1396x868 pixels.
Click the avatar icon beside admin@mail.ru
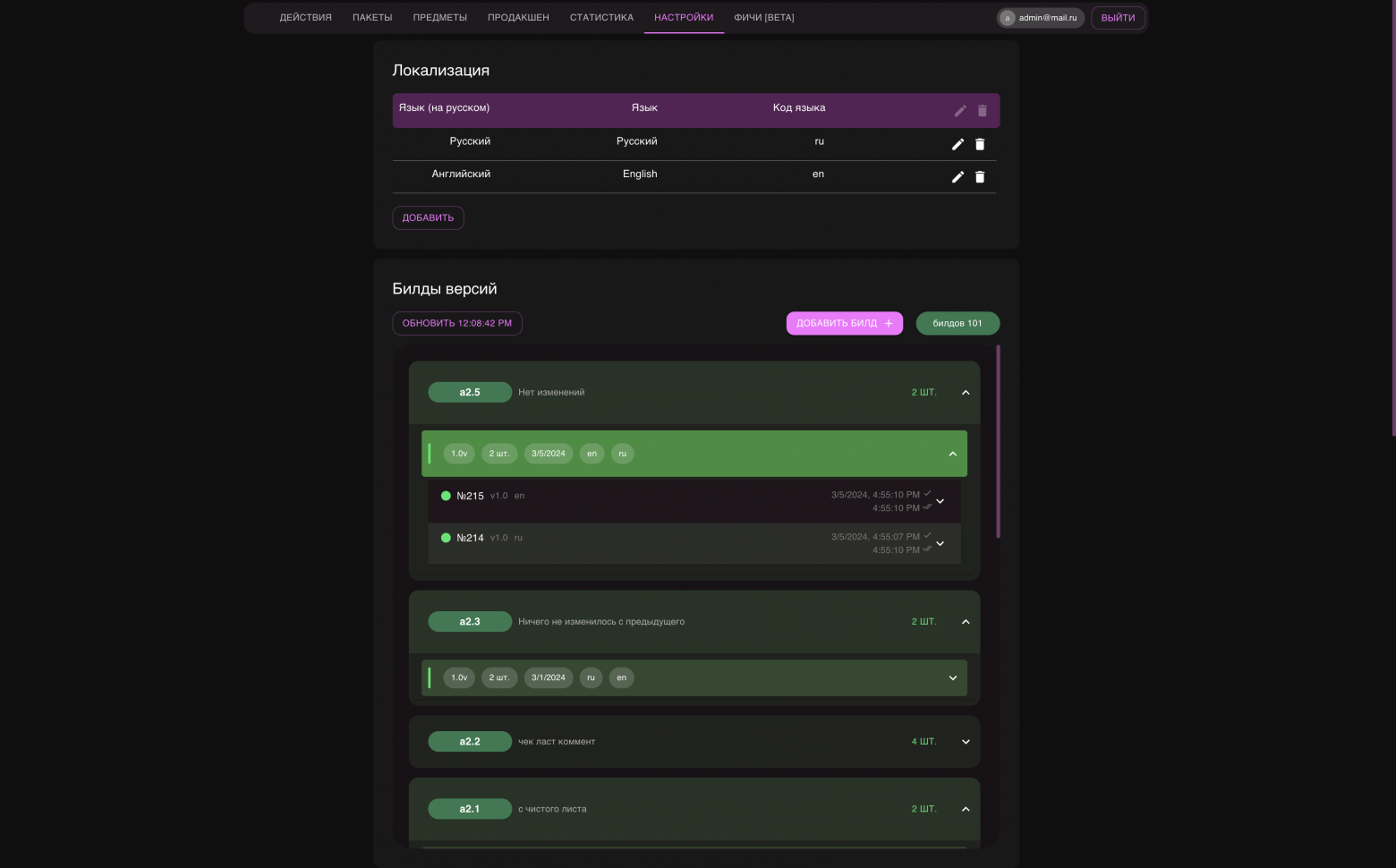1008,18
